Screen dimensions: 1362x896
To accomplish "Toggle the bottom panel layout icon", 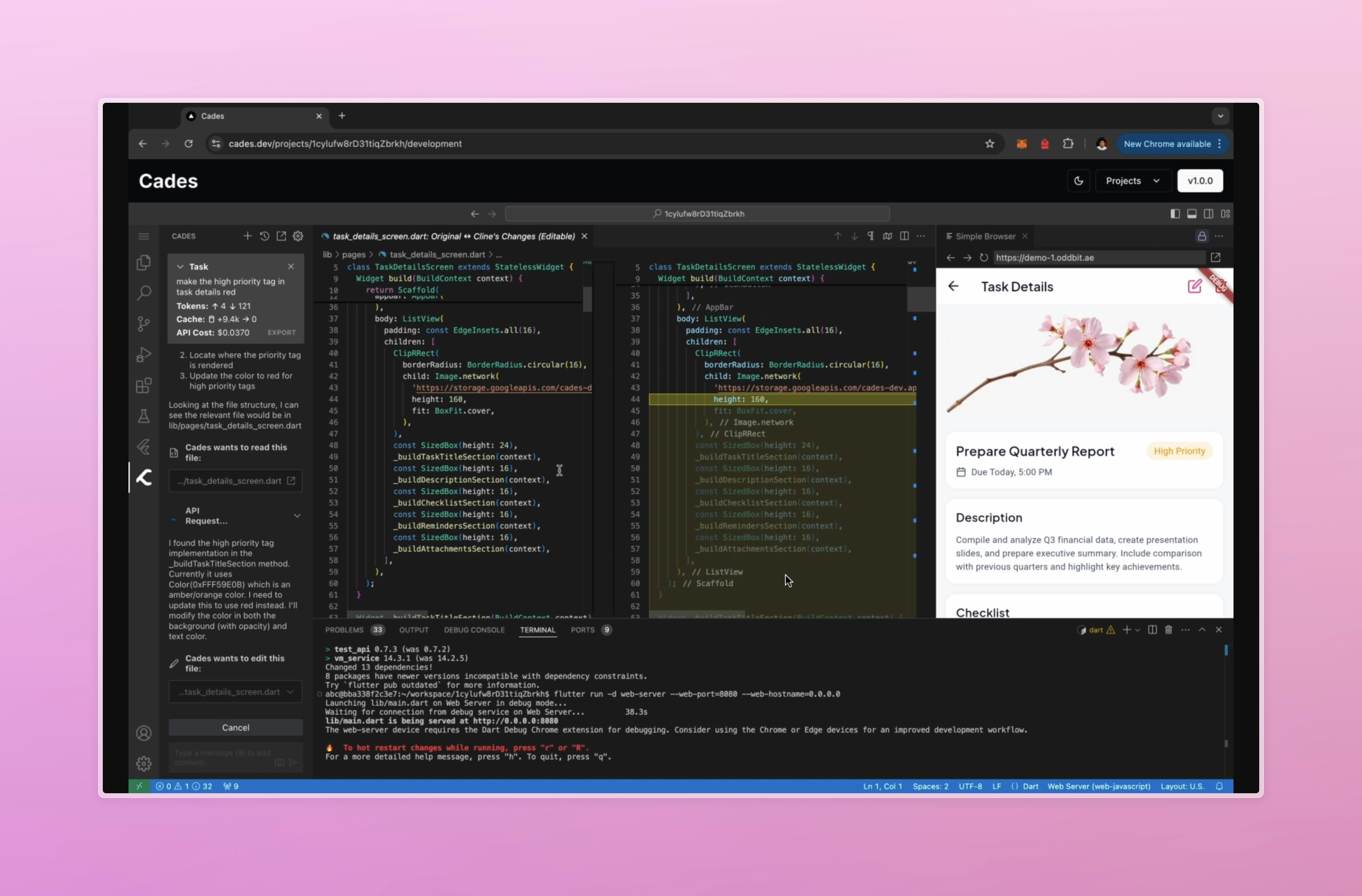I will tap(1191, 213).
